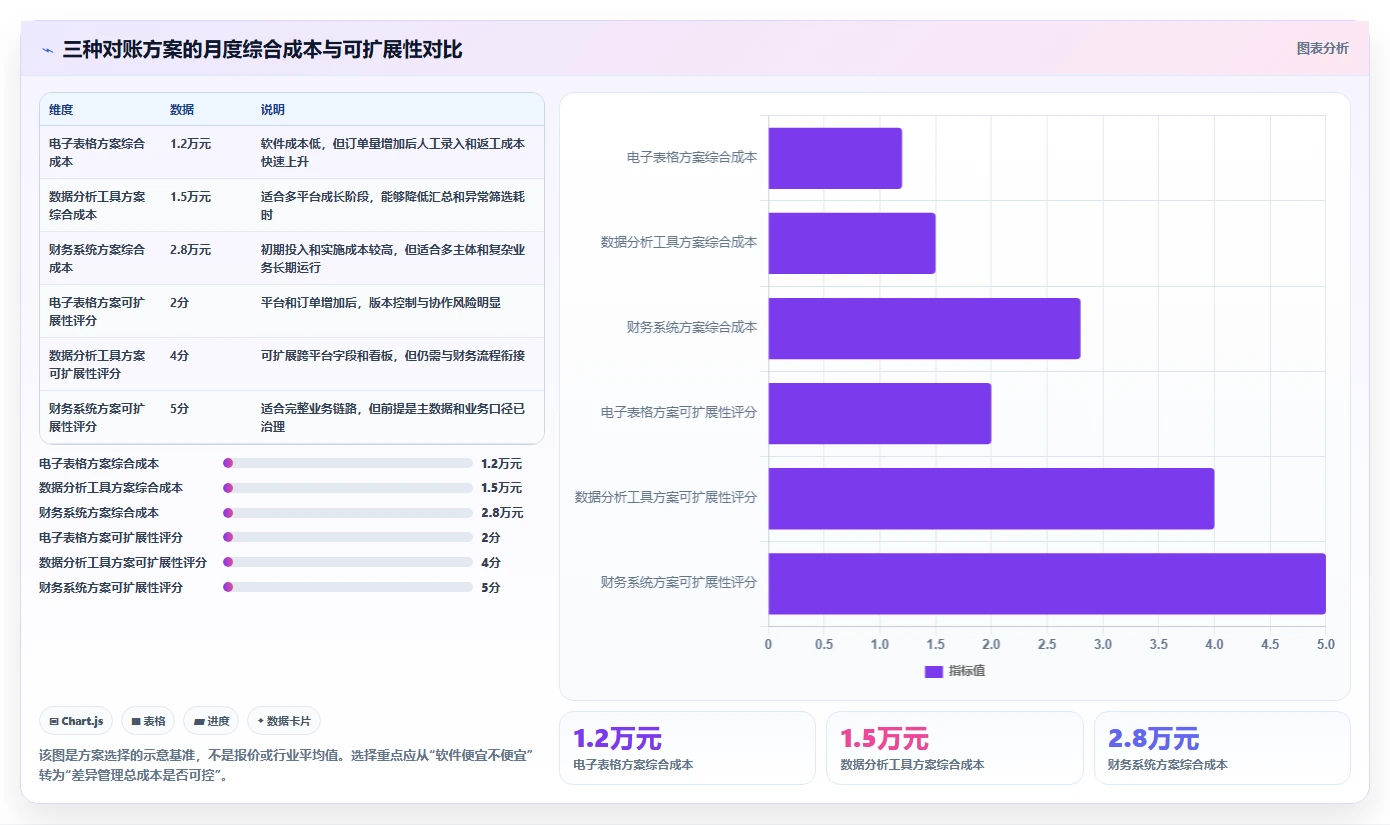Click the 电子表格方案可扩展性评分 chart bar
Image resolution: width=1390 pixels, height=825 pixels.
(x=880, y=413)
